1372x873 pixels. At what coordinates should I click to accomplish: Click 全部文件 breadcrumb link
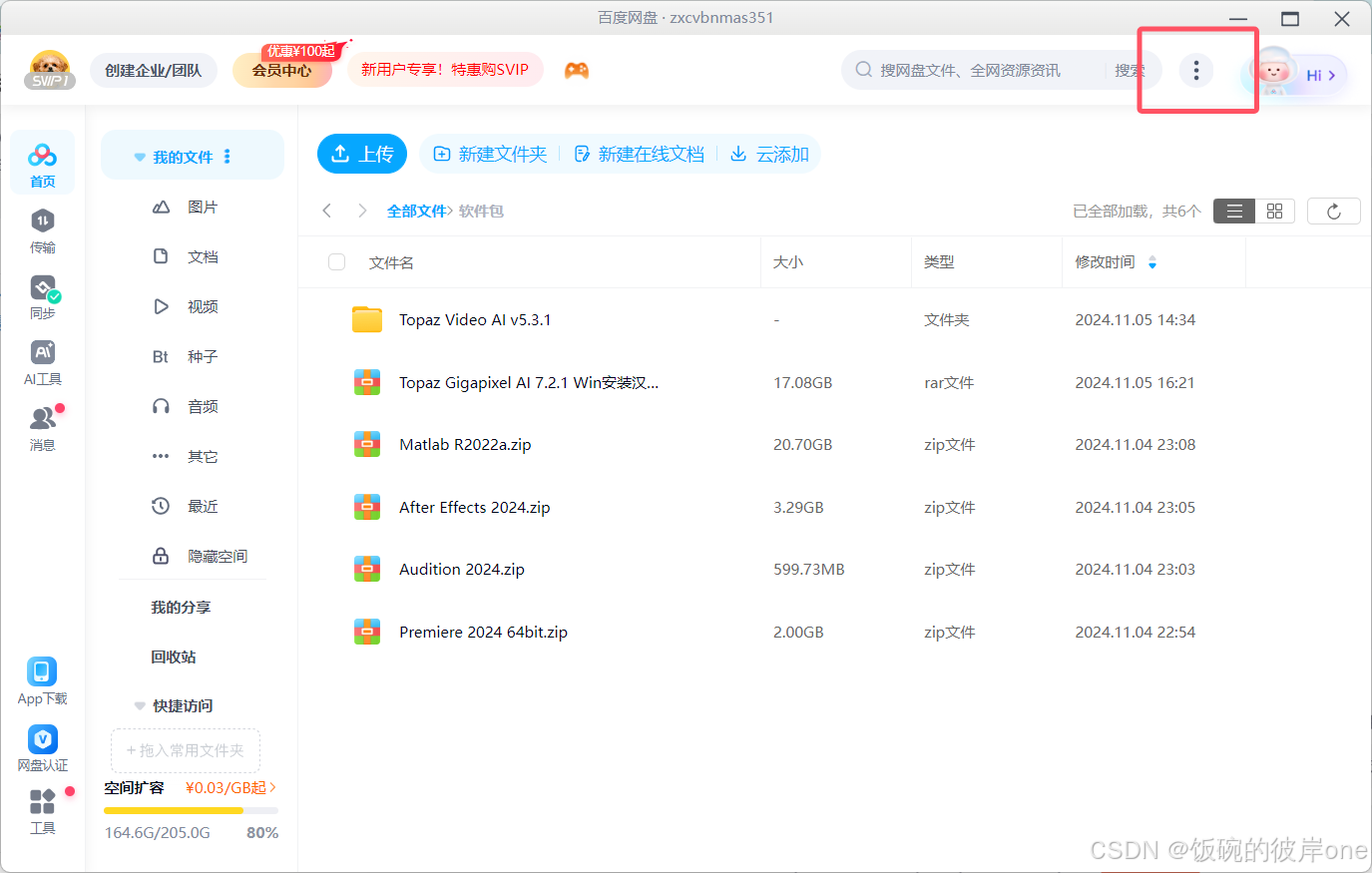(x=416, y=211)
